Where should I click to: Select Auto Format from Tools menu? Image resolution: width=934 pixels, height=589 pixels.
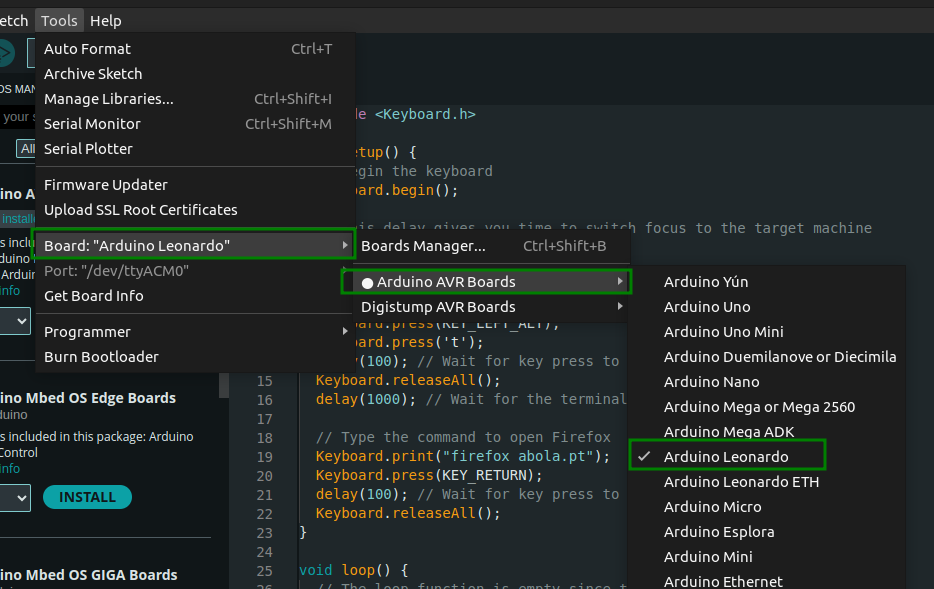point(87,49)
